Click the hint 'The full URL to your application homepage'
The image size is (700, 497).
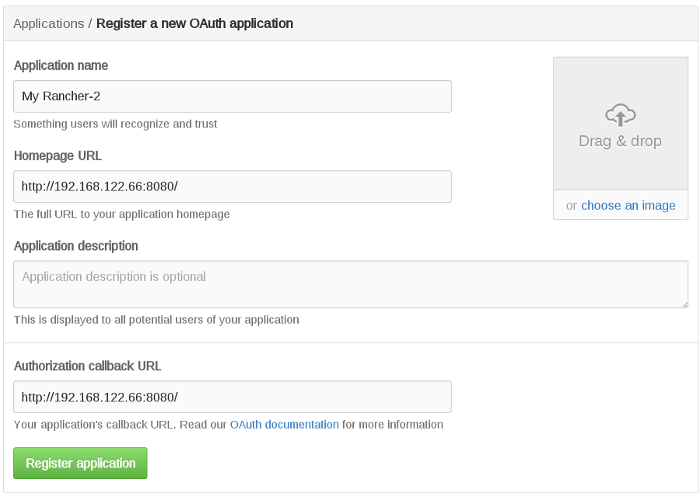[121, 214]
